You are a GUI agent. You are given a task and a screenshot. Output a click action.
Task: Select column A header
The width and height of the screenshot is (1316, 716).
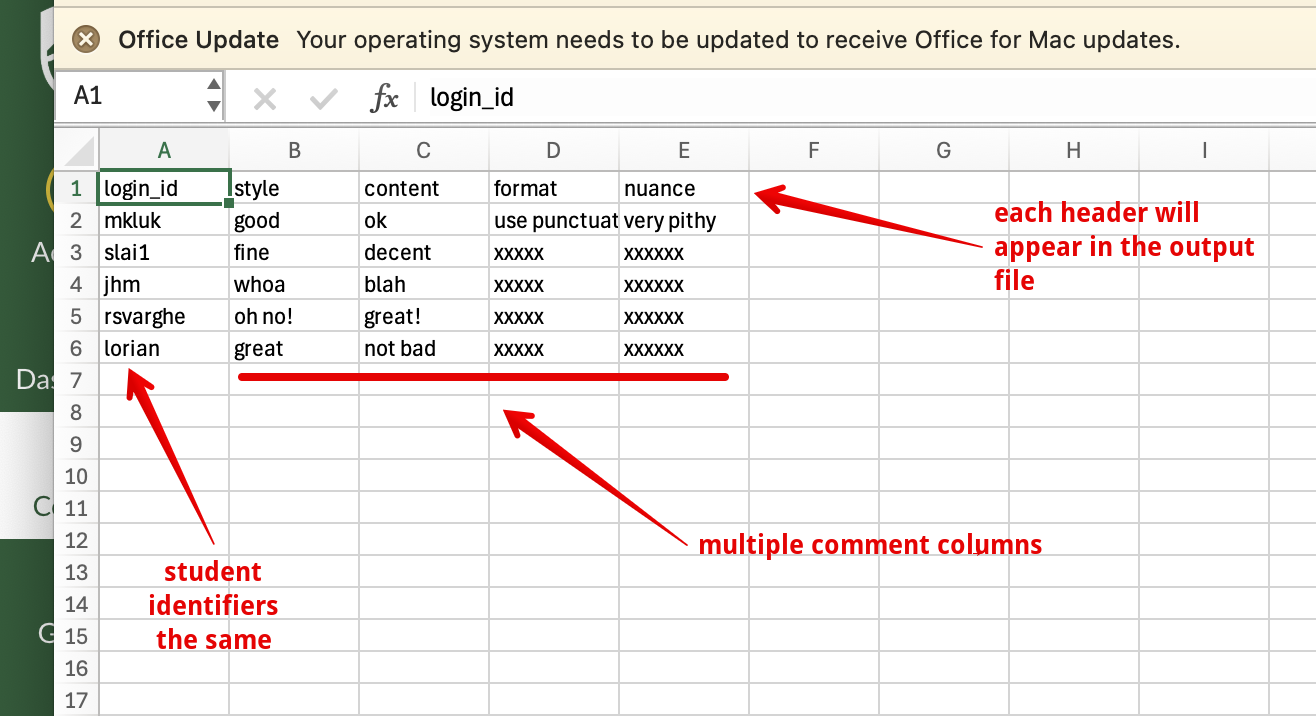coord(164,151)
